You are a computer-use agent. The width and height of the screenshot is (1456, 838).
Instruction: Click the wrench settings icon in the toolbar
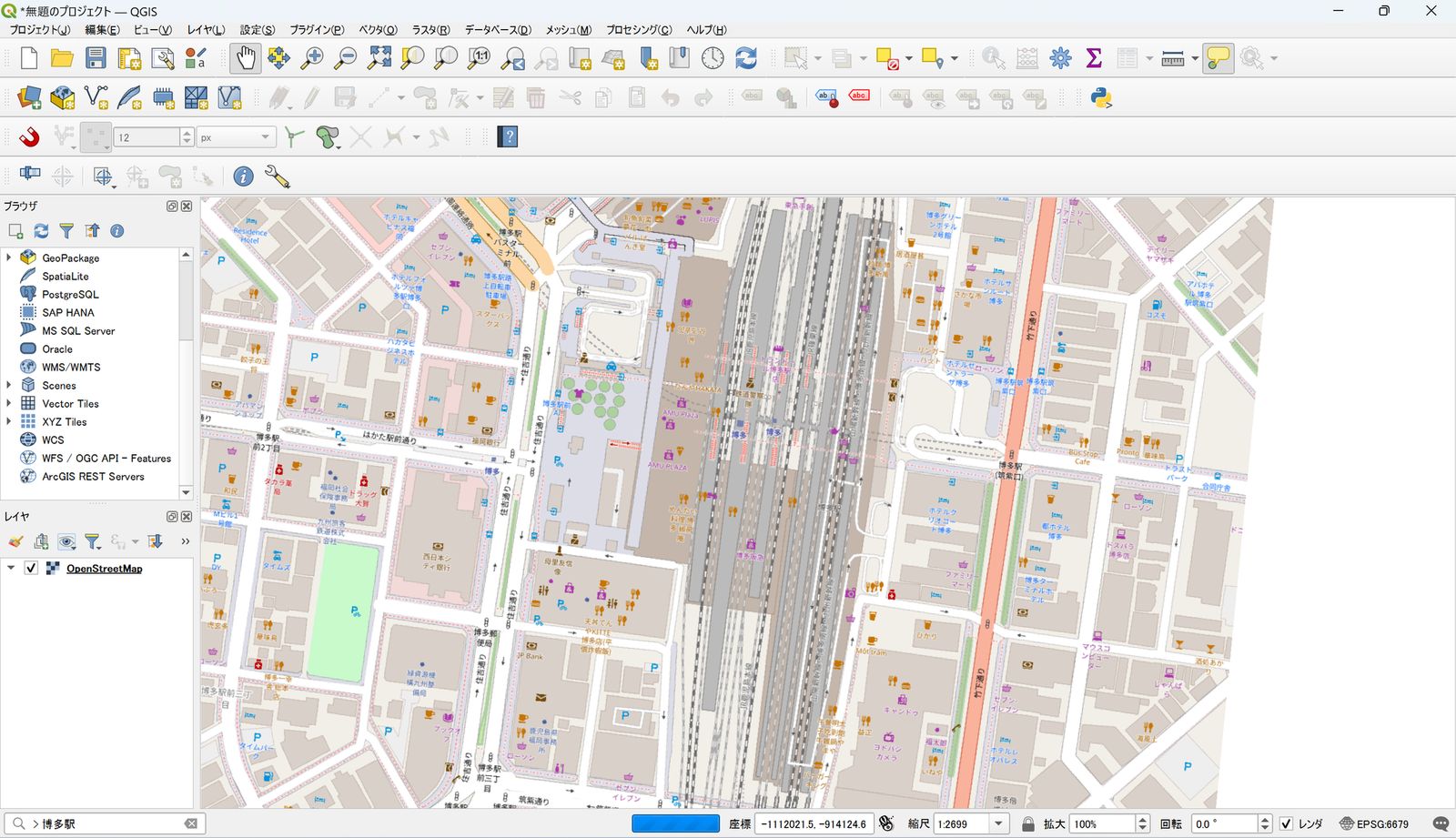pyautogui.click(x=277, y=177)
